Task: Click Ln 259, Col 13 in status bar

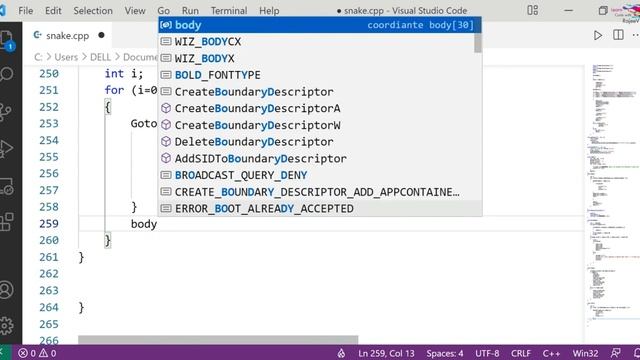Action: 386,353
